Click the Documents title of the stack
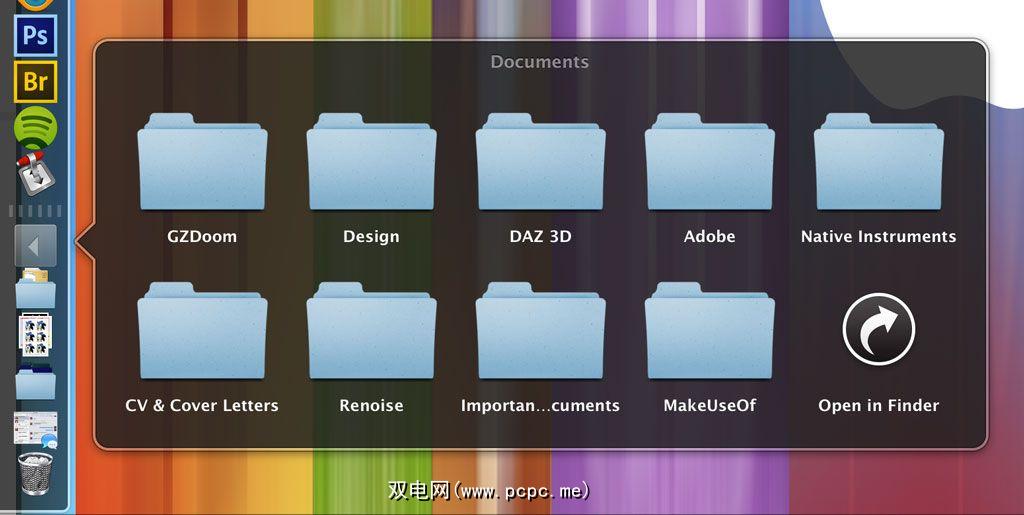This screenshot has width=1024, height=515. 539,62
